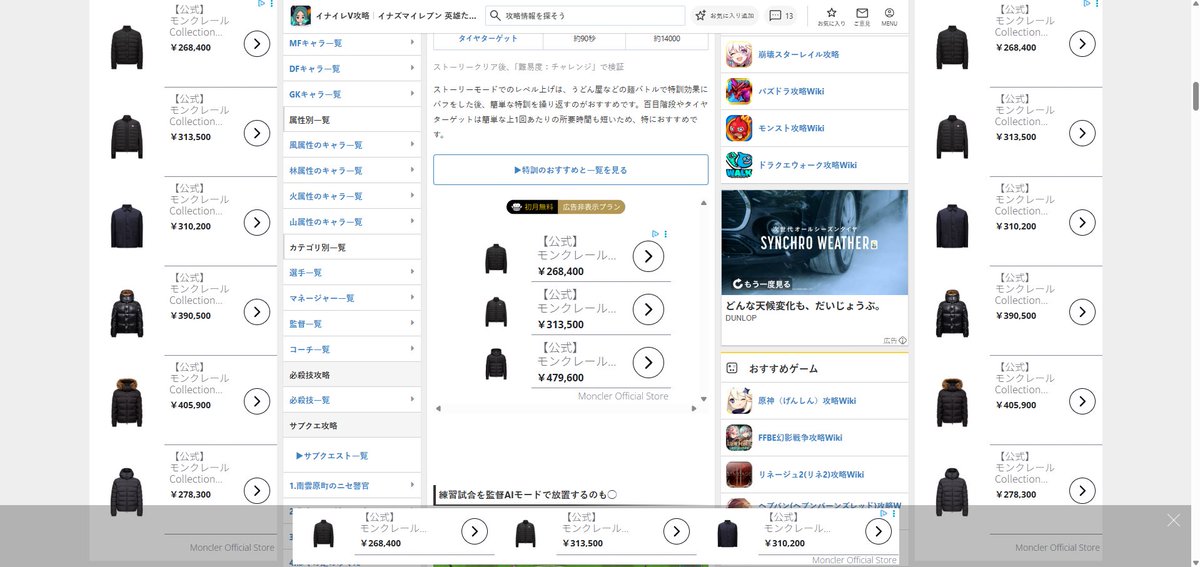The width and height of the screenshot is (1200, 567).
Task: Click 約90秒 table cell
Action: point(584,38)
